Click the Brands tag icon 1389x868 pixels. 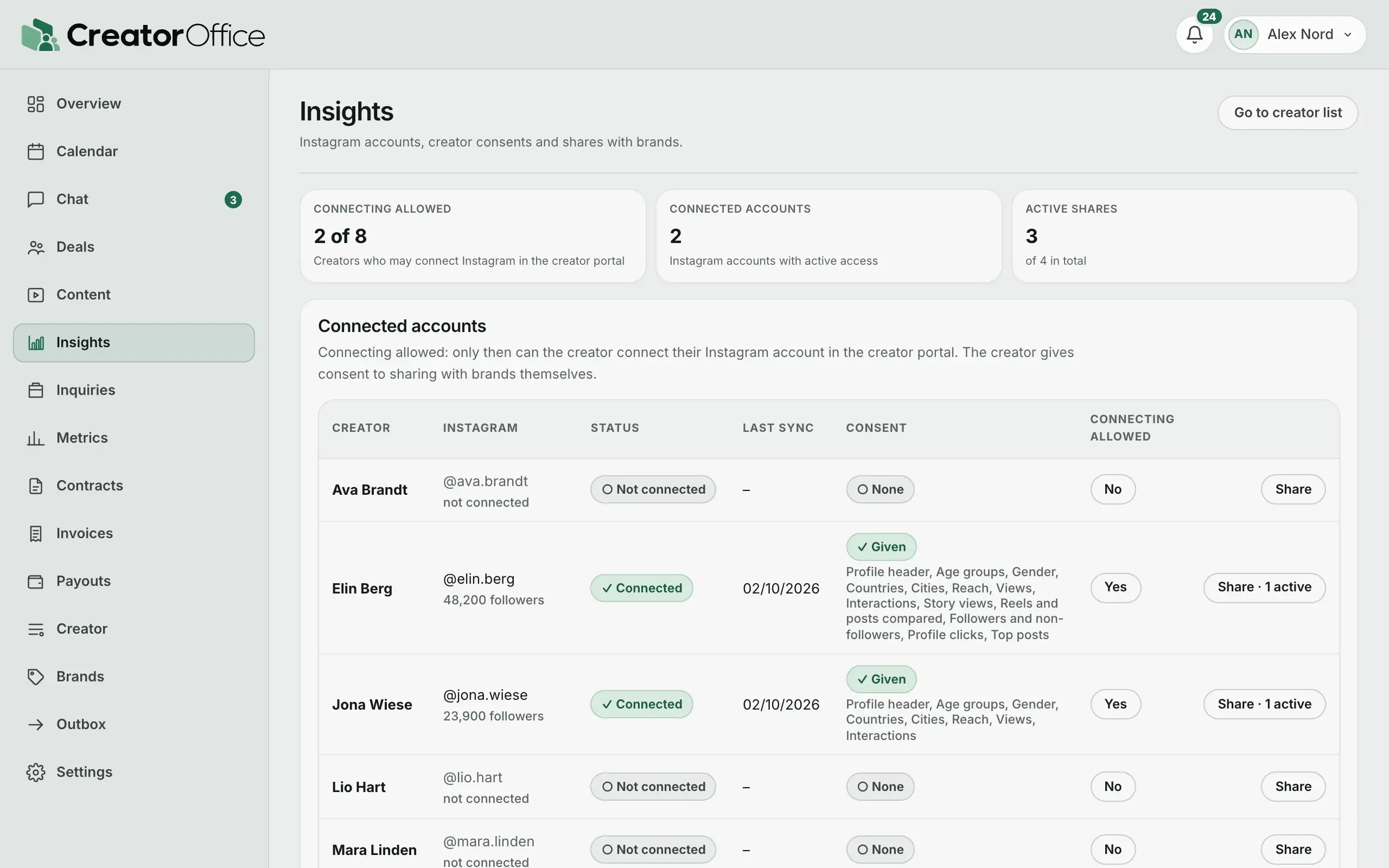[x=36, y=676]
